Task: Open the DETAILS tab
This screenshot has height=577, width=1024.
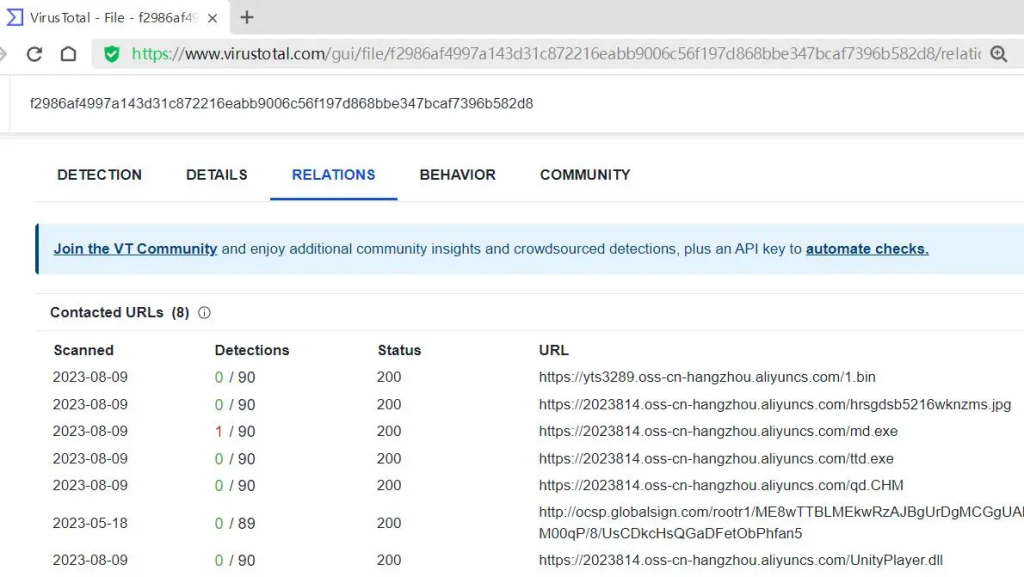Action: [216, 175]
